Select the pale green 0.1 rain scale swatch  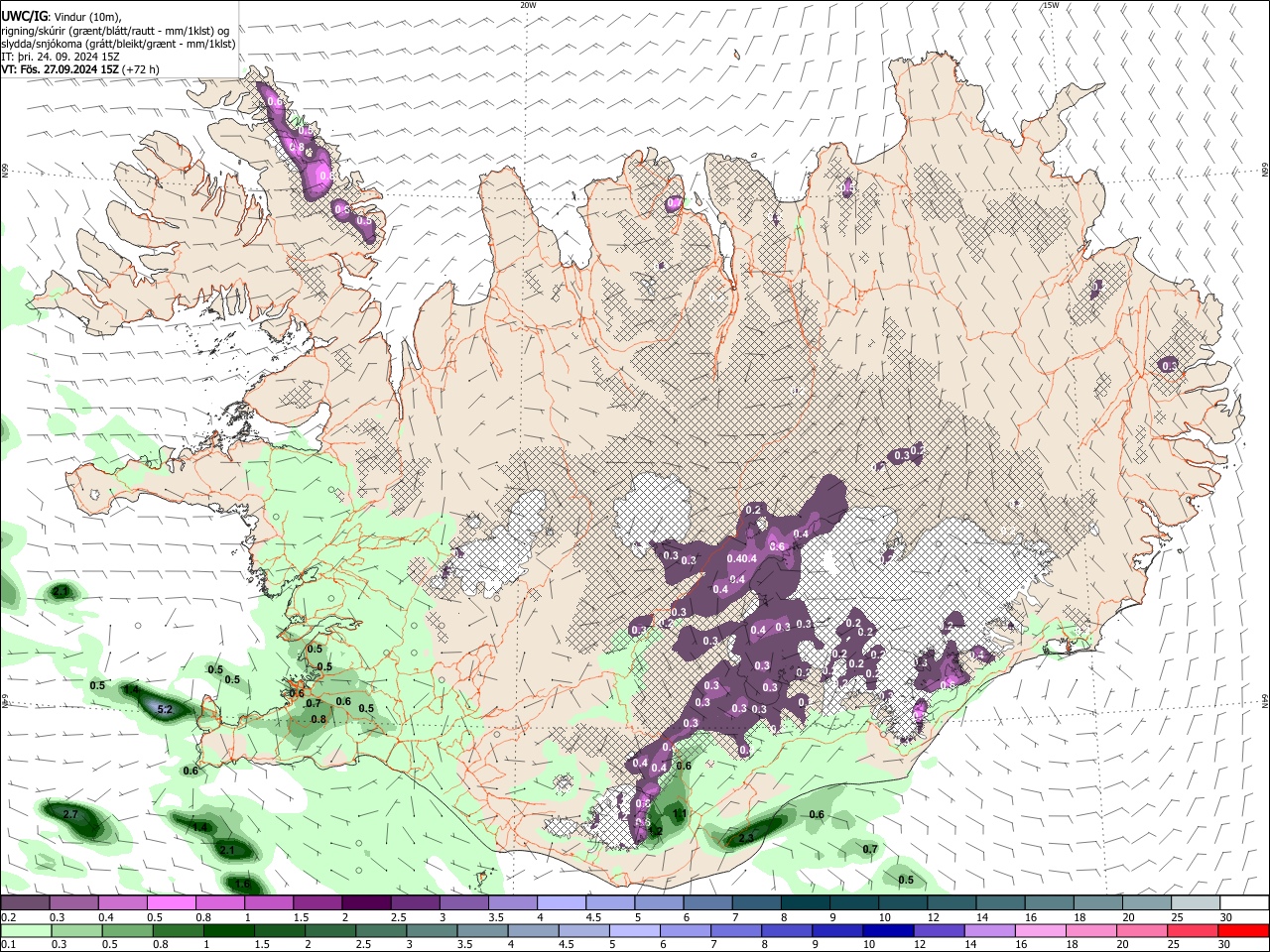click(25, 930)
